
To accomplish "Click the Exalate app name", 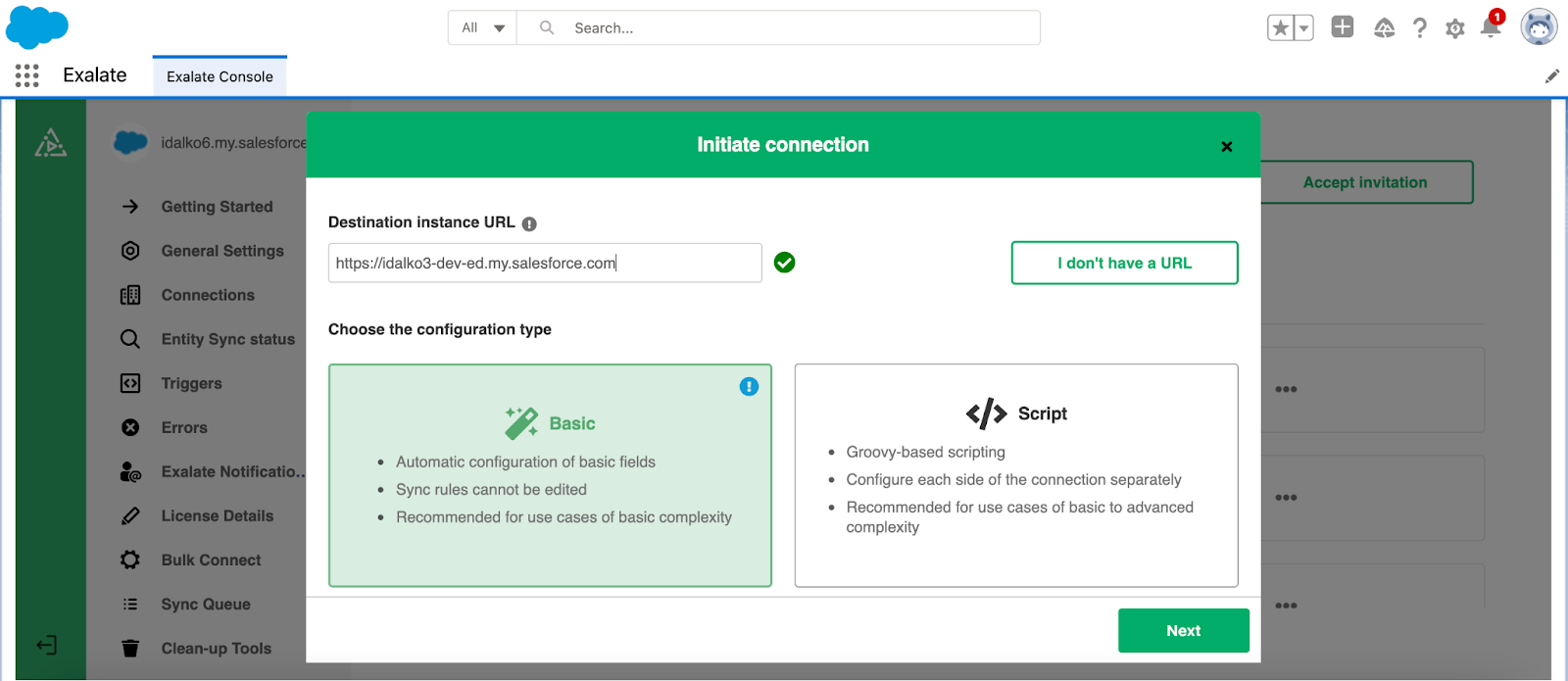I will (x=95, y=75).
